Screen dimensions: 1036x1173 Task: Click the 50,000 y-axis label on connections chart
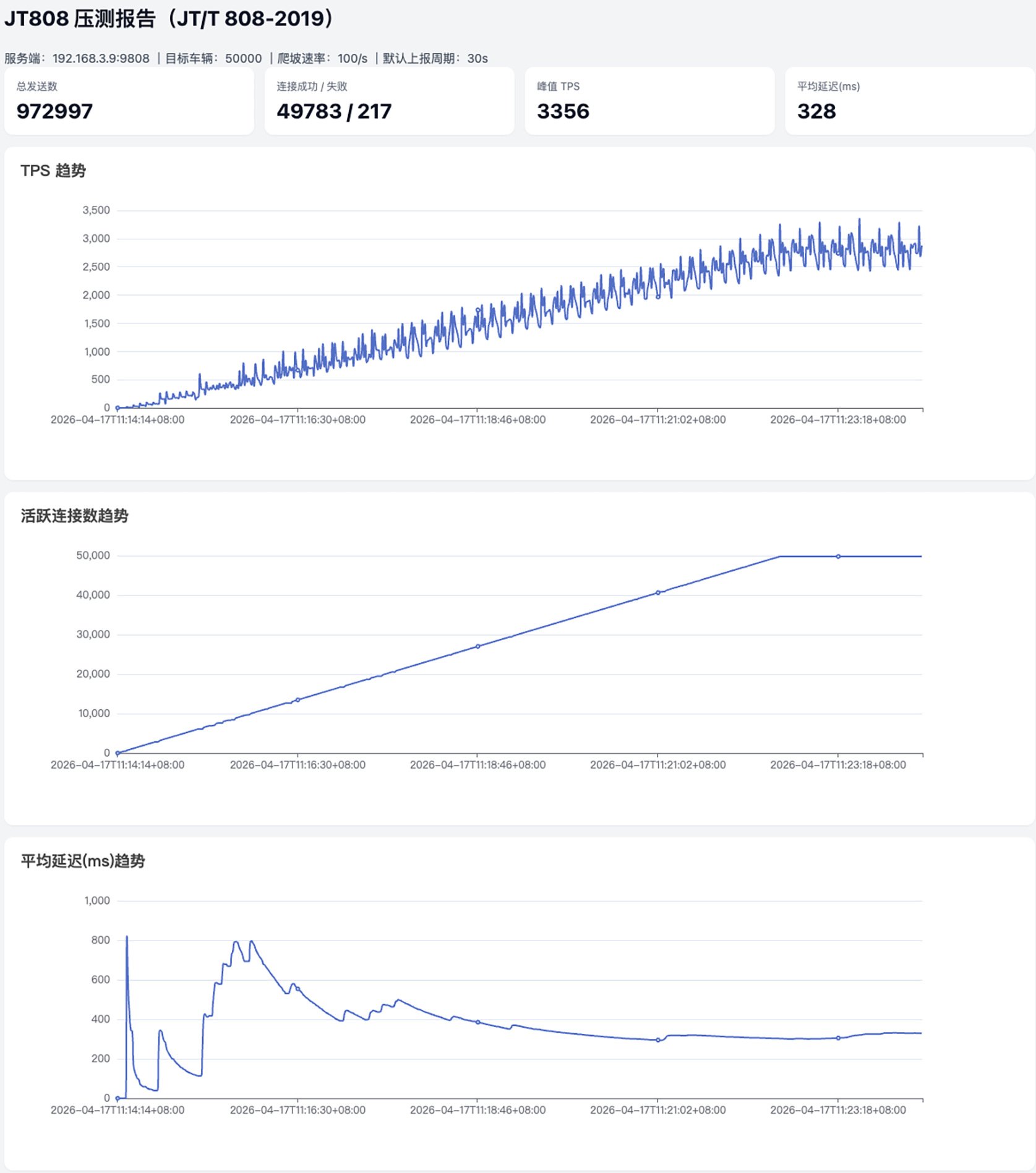(93, 555)
